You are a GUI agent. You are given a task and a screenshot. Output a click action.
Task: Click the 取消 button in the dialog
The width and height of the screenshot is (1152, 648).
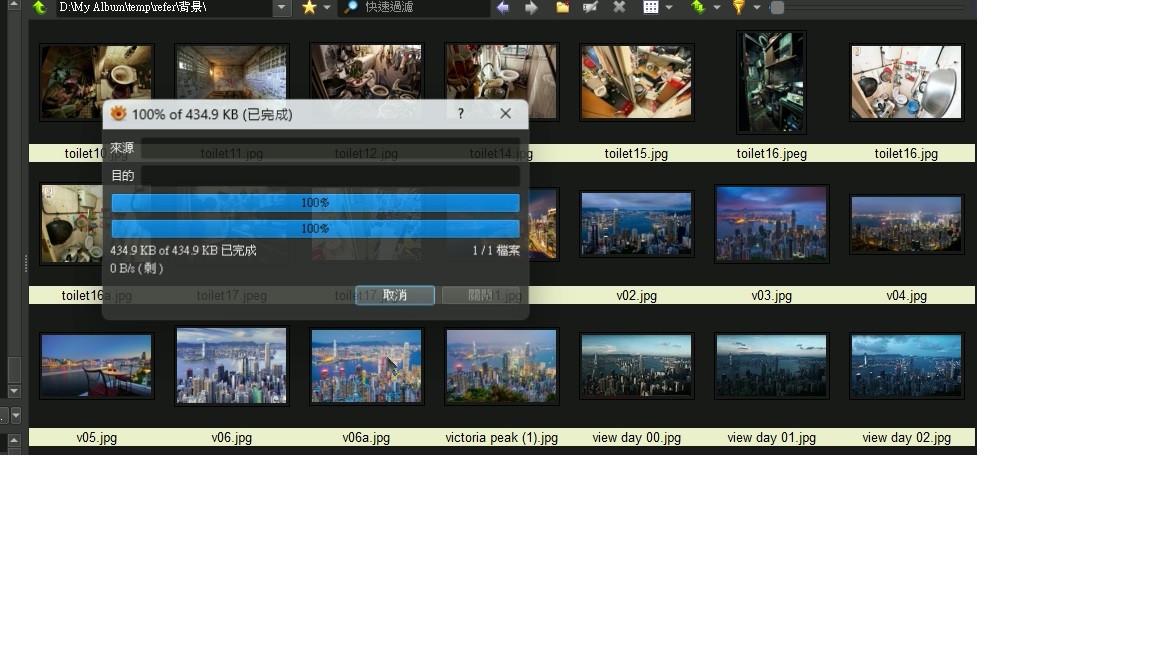click(x=395, y=295)
